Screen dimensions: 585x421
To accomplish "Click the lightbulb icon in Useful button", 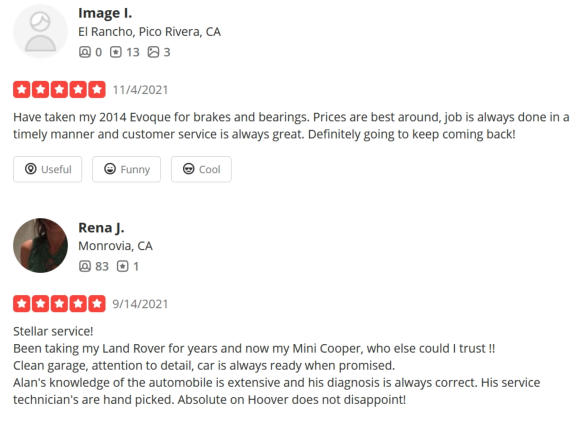I will (x=31, y=169).
